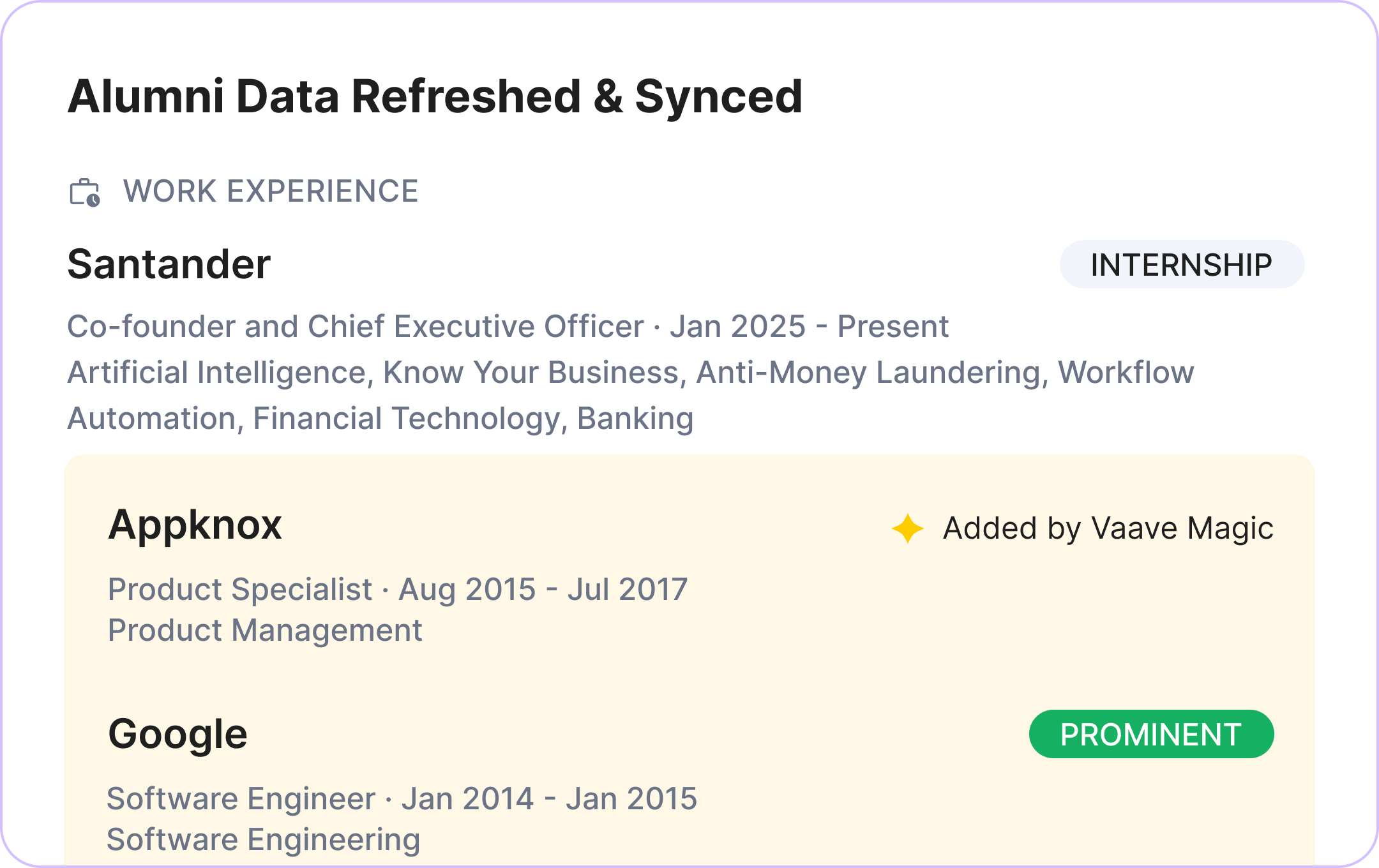Screen dimensions: 1379x868
Task: Click the Jan 2014 - Jan 2015 dates
Action: [x=549, y=799]
